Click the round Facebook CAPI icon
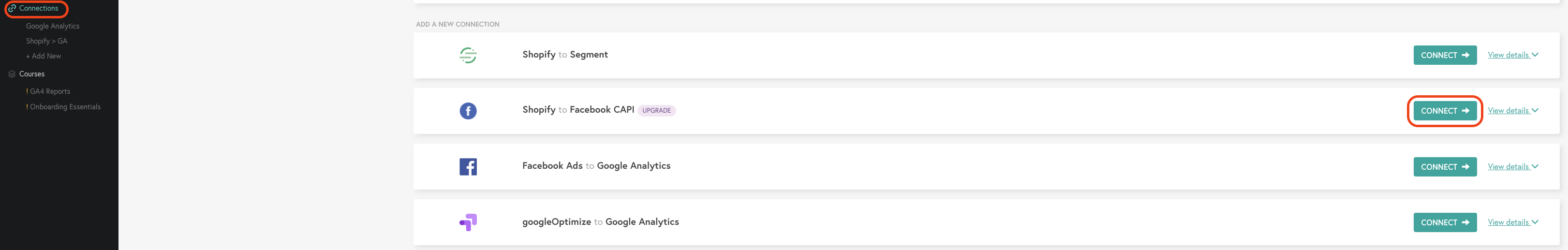This screenshot has width=1568, height=250. [x=468, y=111]
